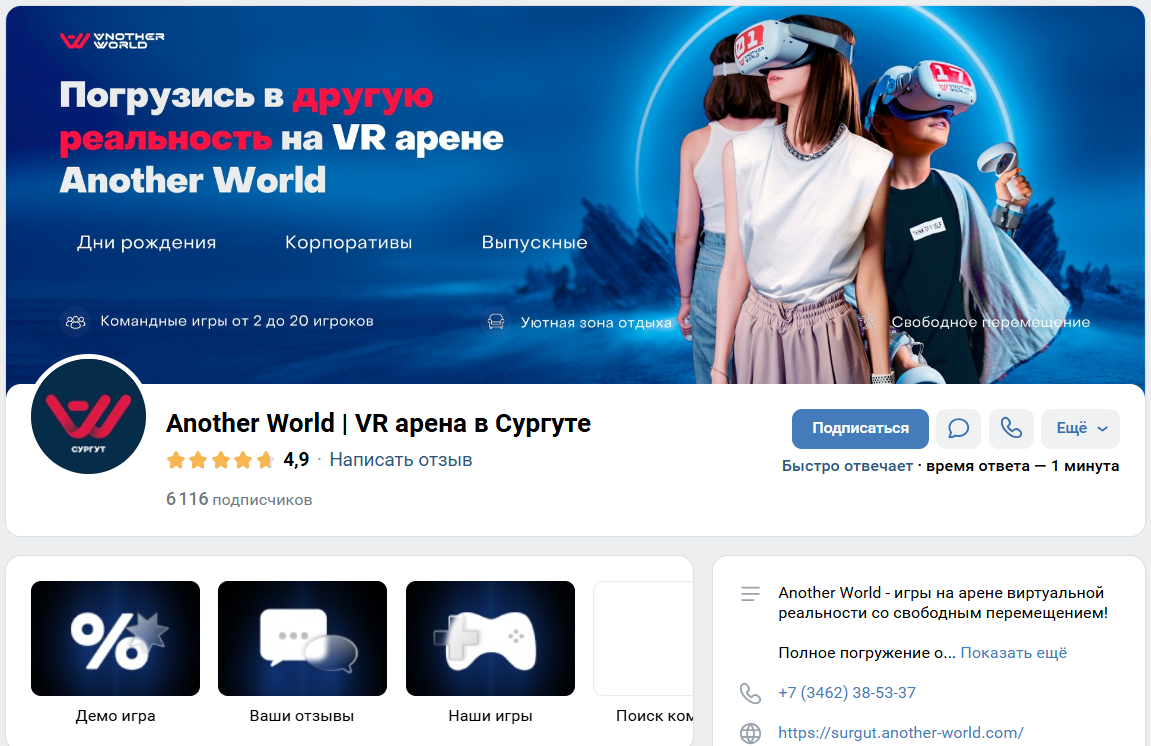1151x746 pixels.
Task: Click the 4,9 star rating
Action: (x=238, y=460)
